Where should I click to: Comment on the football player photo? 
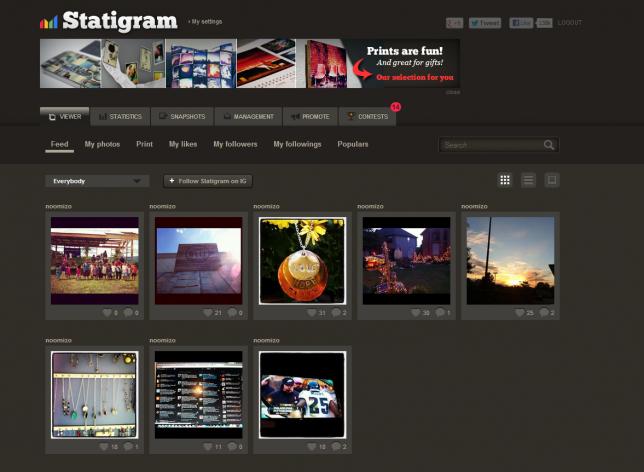tap(336, 447)
